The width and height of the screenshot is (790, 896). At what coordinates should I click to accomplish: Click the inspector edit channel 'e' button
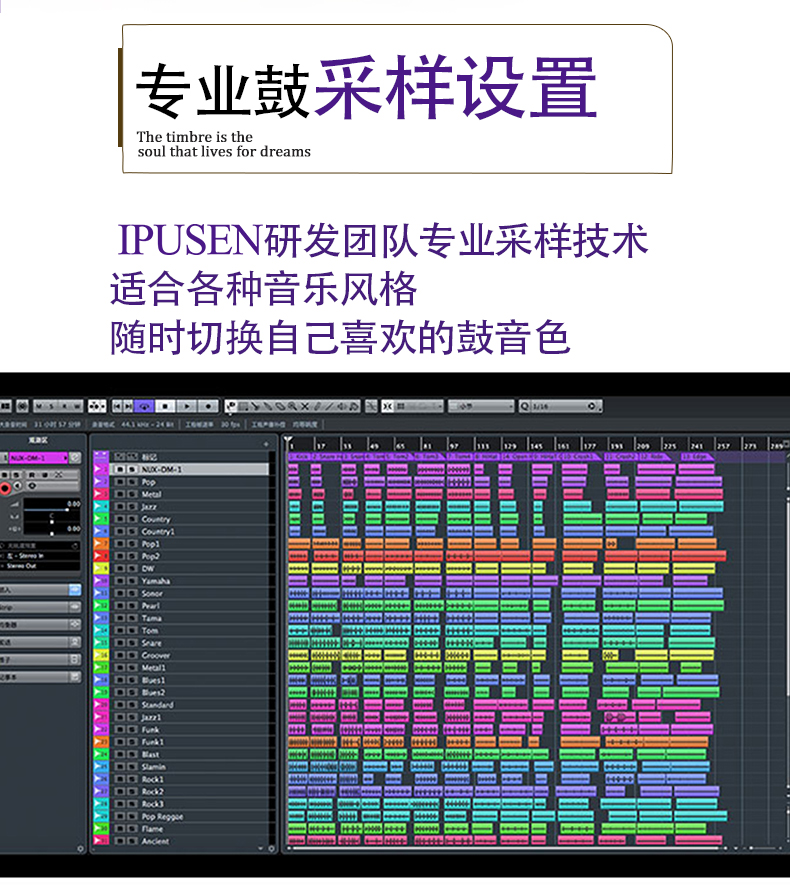tap(75, 458)
